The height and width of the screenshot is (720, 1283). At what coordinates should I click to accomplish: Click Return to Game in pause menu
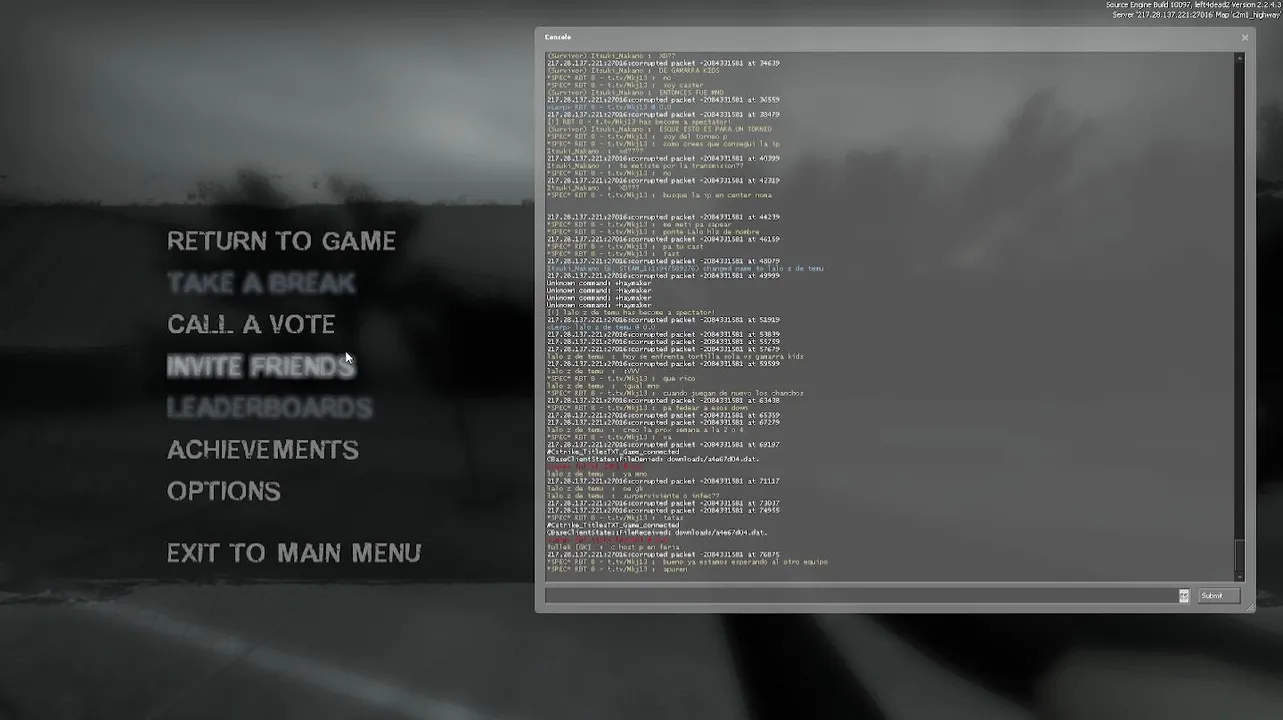pos(281,241)
